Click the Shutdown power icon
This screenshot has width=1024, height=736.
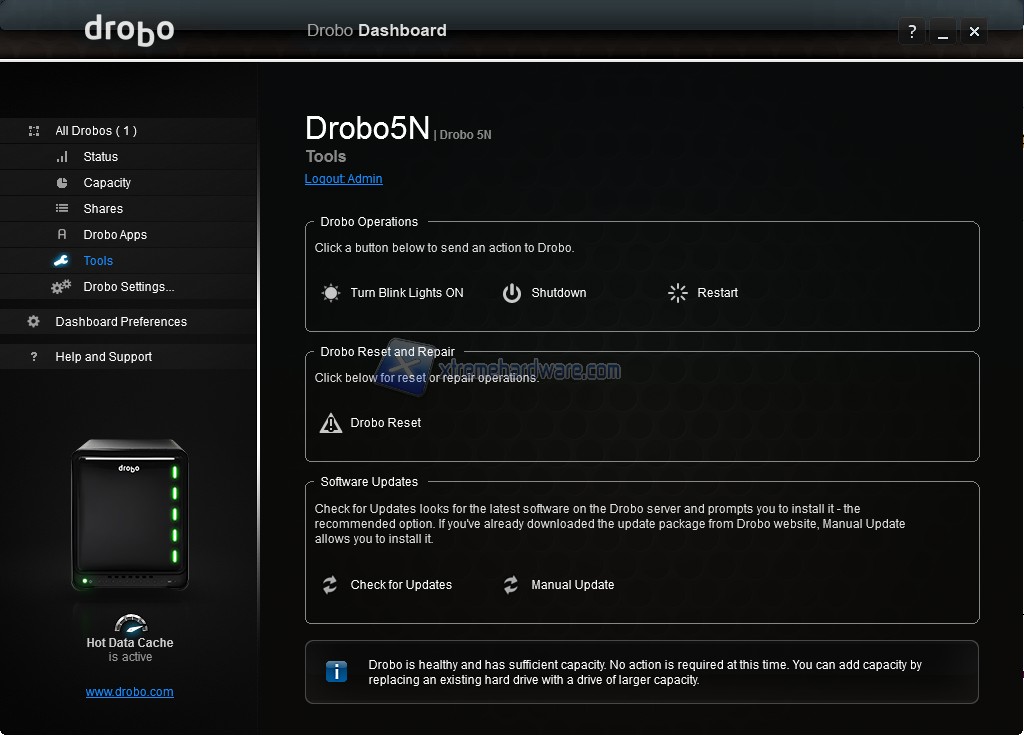point(512,293)
